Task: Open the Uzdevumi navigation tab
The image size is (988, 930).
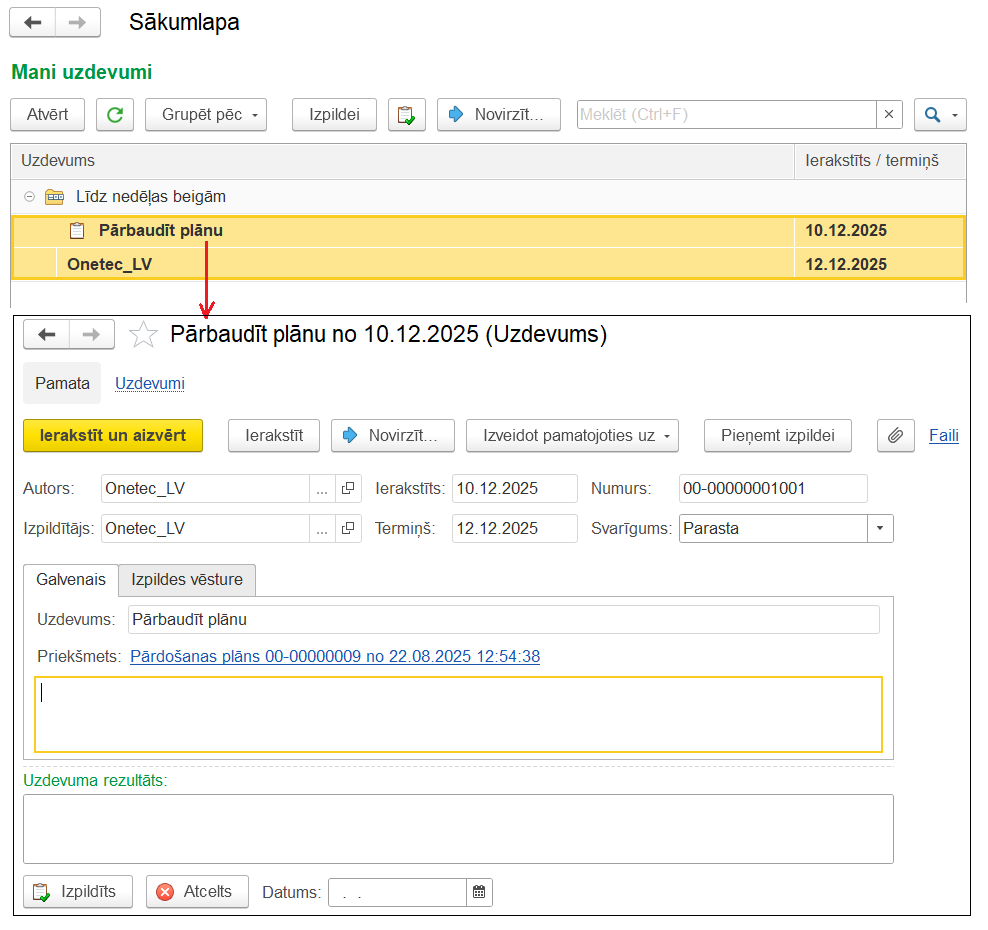Action: [x=149, y=383]
